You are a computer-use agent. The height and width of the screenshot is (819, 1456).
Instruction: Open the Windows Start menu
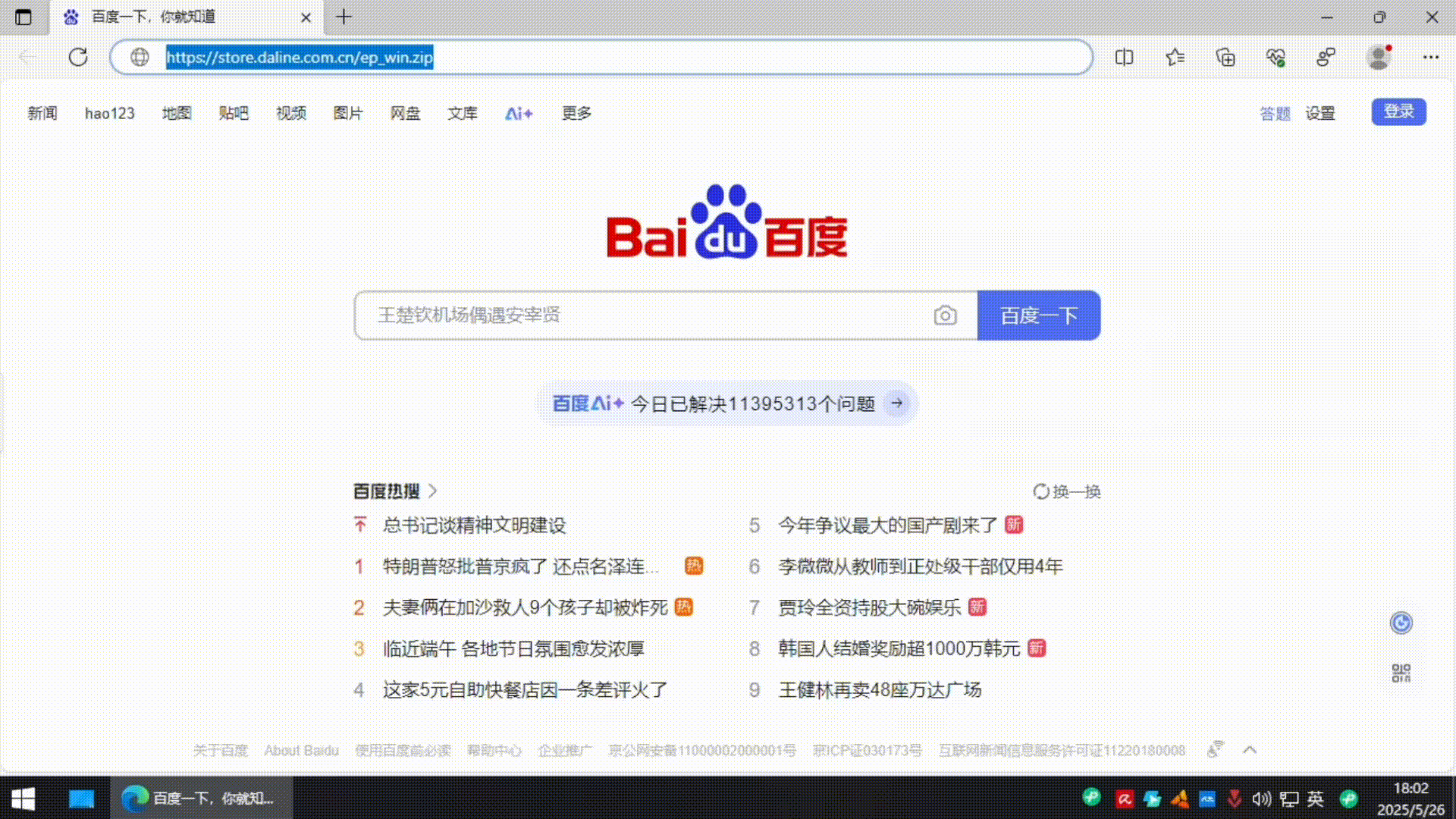point(24,798)
